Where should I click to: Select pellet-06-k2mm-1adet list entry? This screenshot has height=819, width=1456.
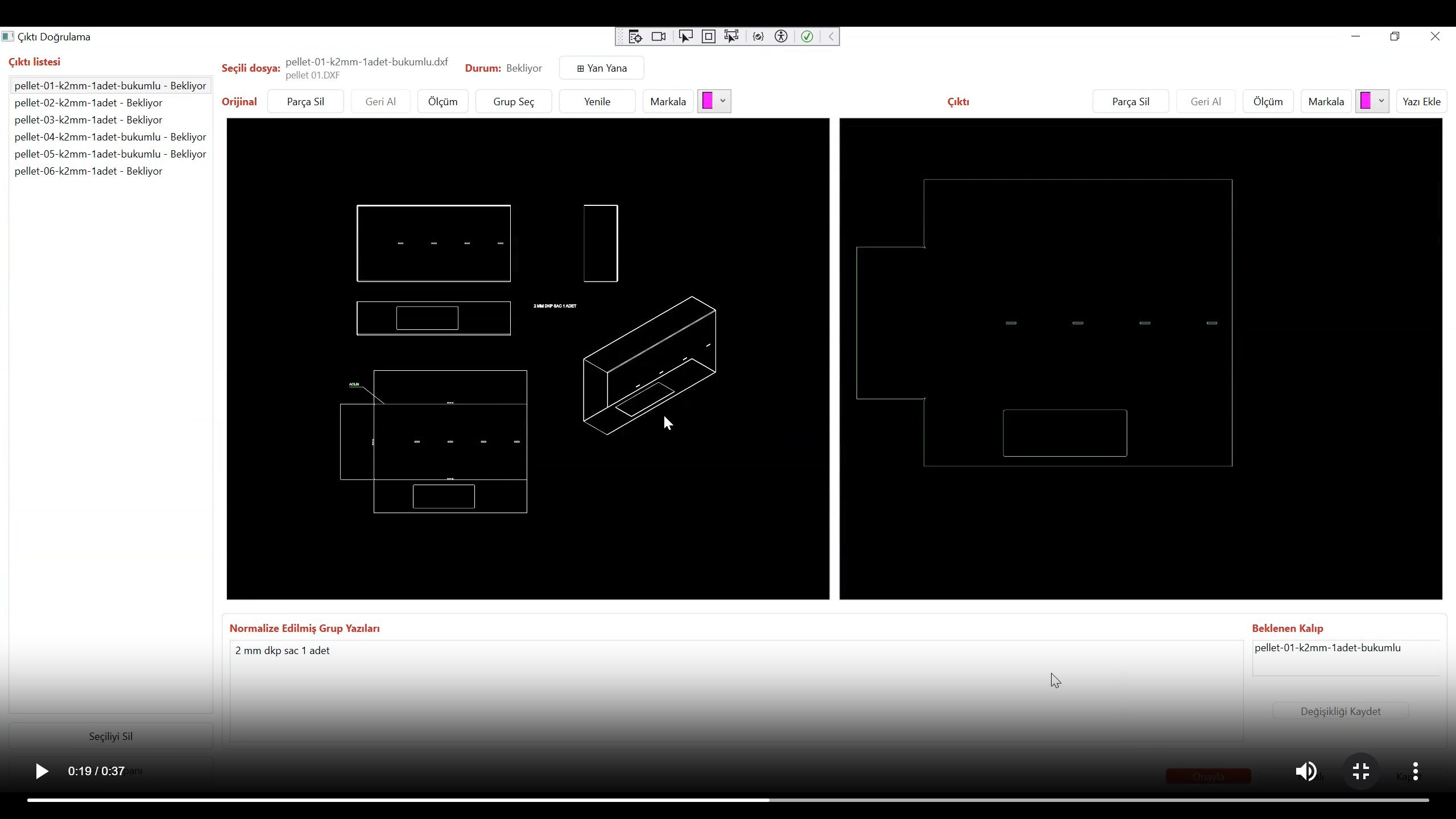pos(89,171)
